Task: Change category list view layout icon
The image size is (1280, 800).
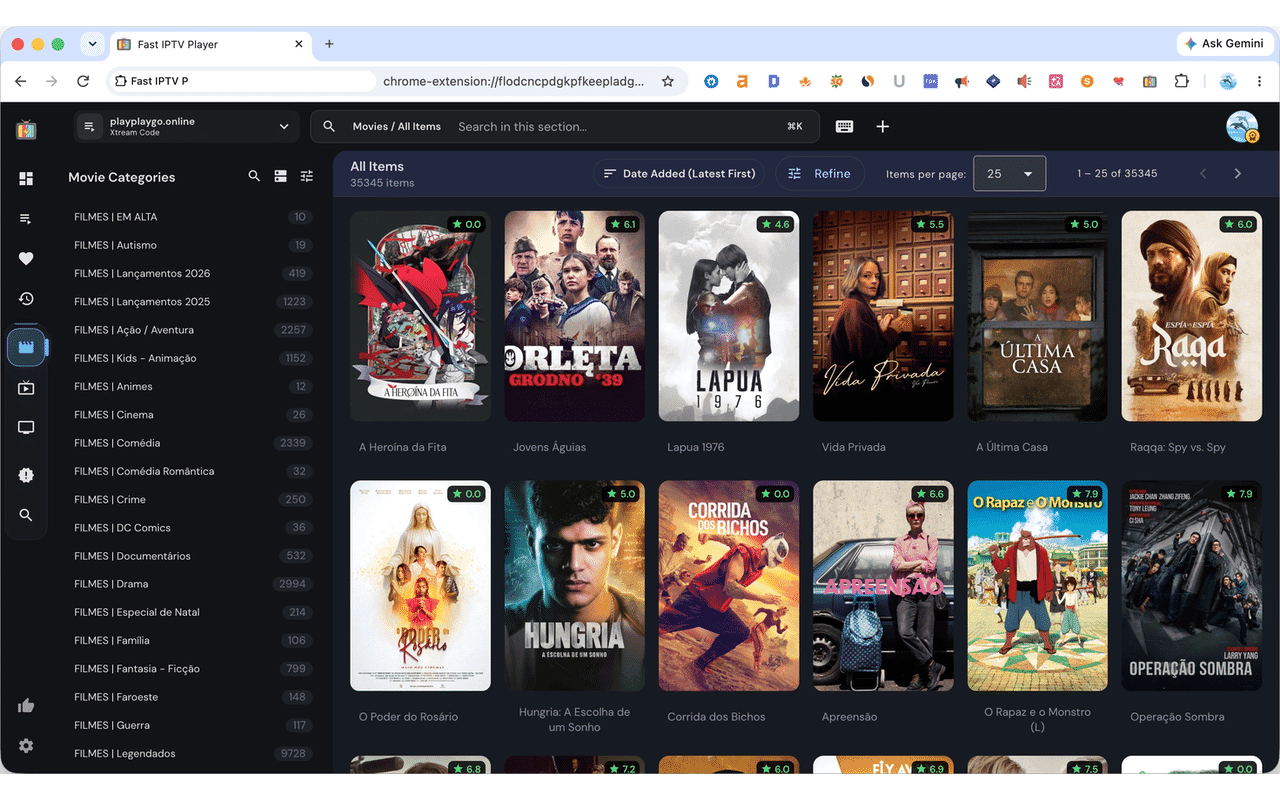Action: point(281,176)
